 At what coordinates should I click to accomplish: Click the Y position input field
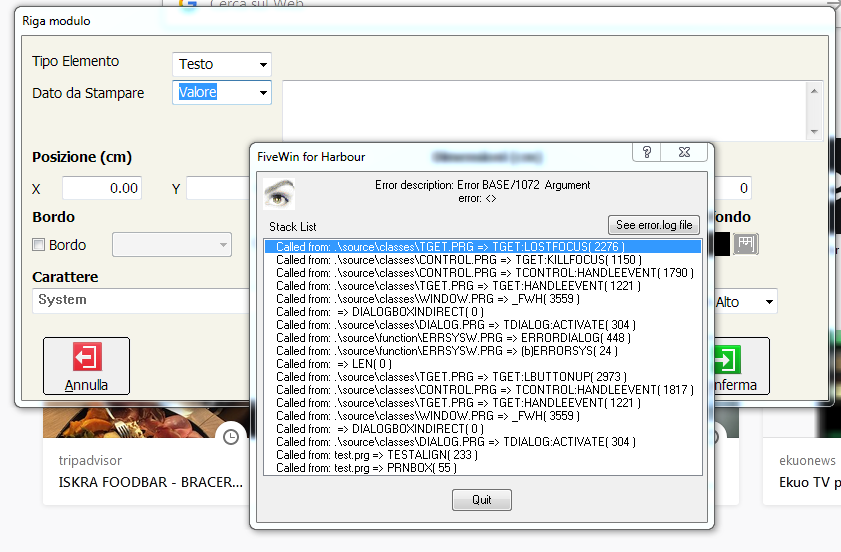coord(218,188)
